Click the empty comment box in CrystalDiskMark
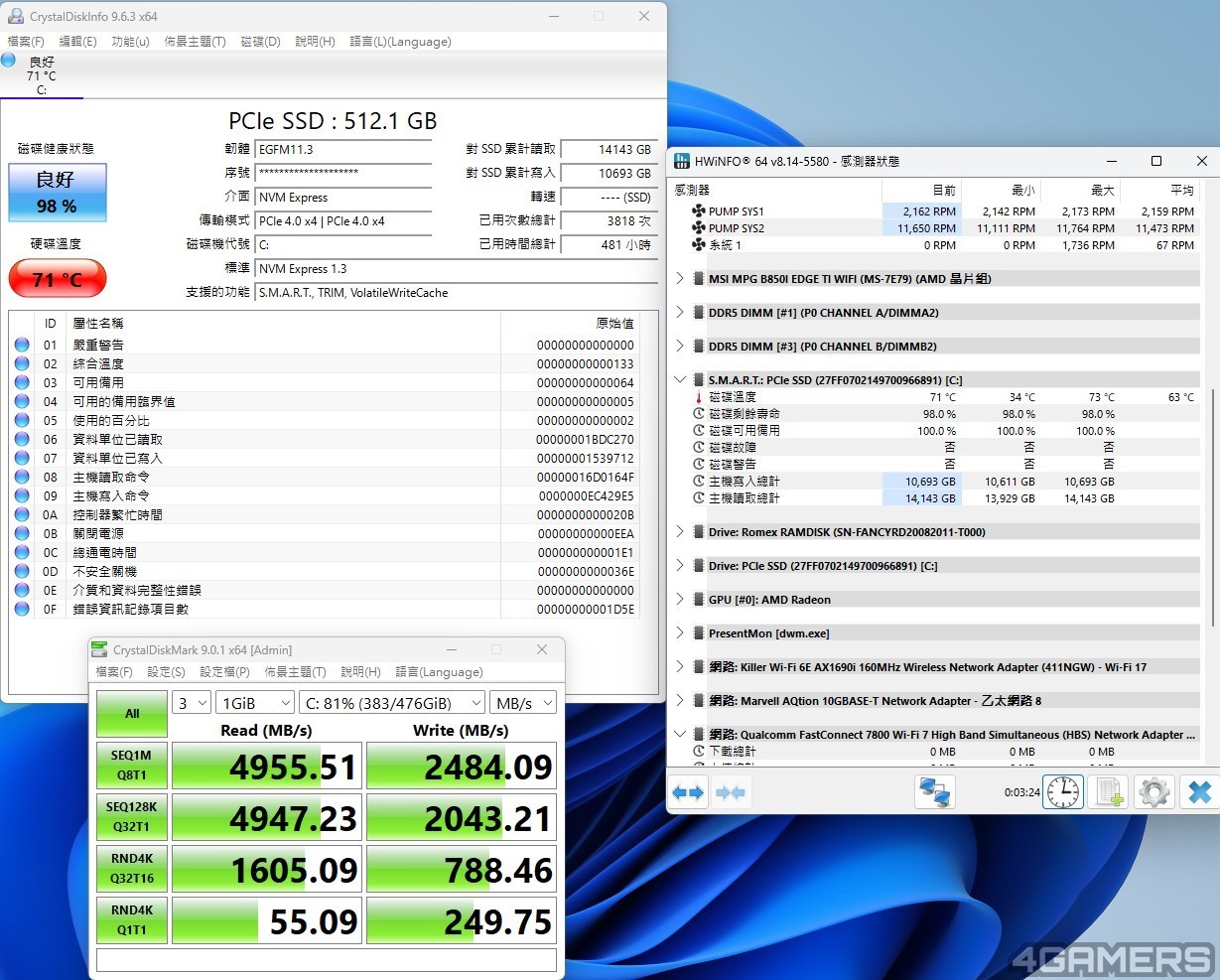The width and height of the screenshot is (1220, 980). pos(327,960)
